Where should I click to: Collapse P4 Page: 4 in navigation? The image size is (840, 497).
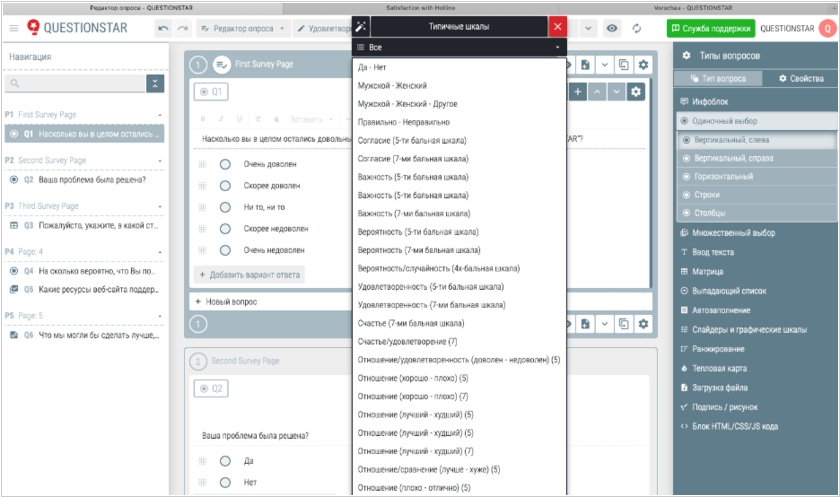(x=160, y=252)
